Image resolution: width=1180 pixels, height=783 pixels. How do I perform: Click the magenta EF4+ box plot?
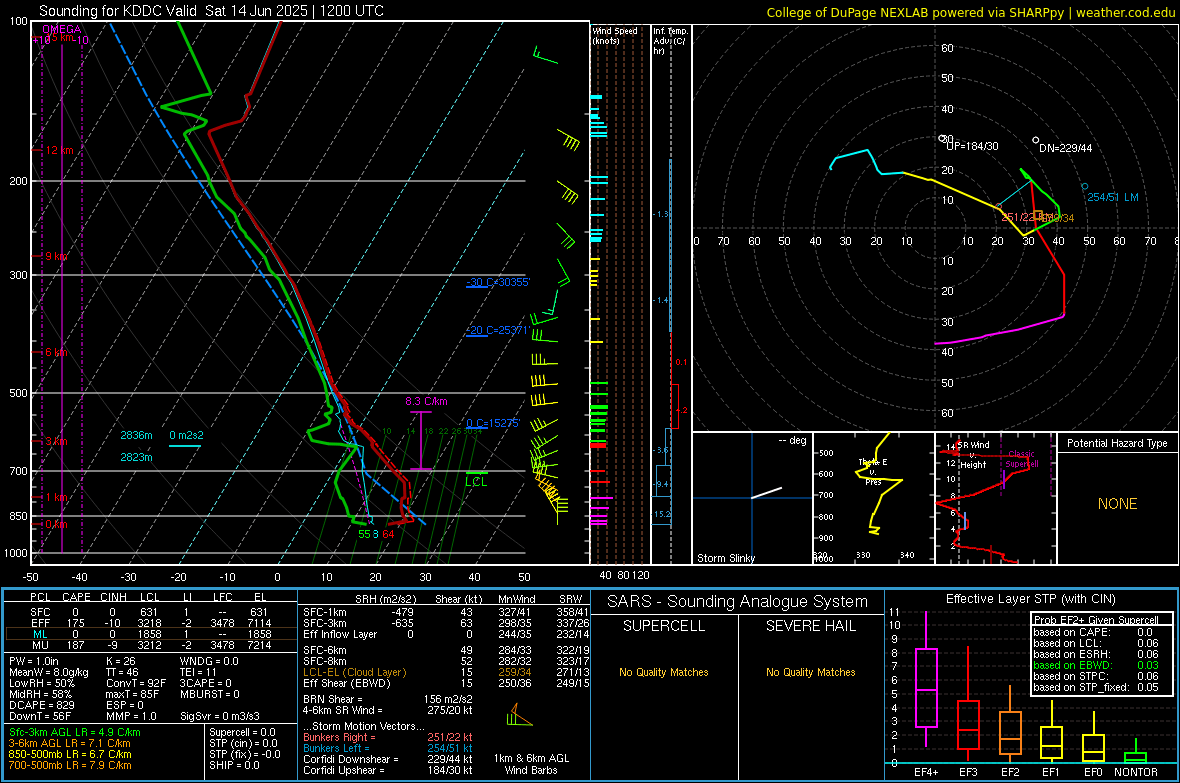coord(926,679)
